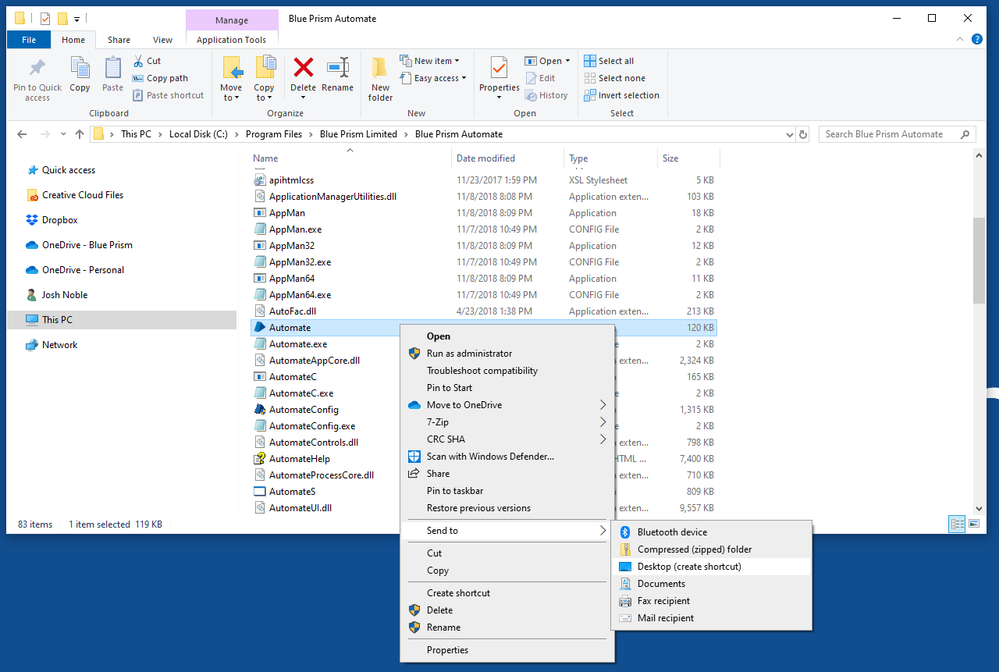Image resolution: width=999 pixels, height=672 pixels.
Task: Click the Copy icon in Clipboard group
Action: click(x=80, y=68)
